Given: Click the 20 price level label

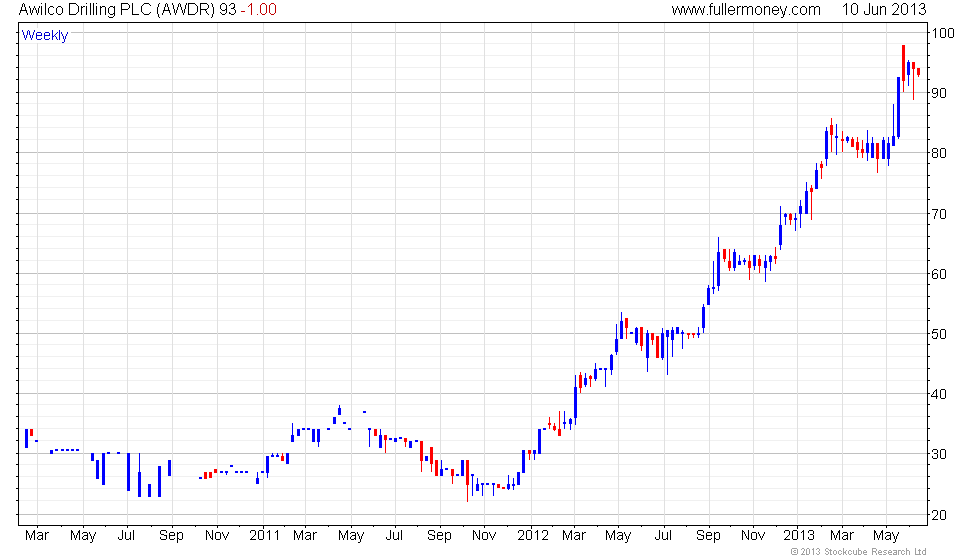Looking at the screenshot, I should click(939, 516).
